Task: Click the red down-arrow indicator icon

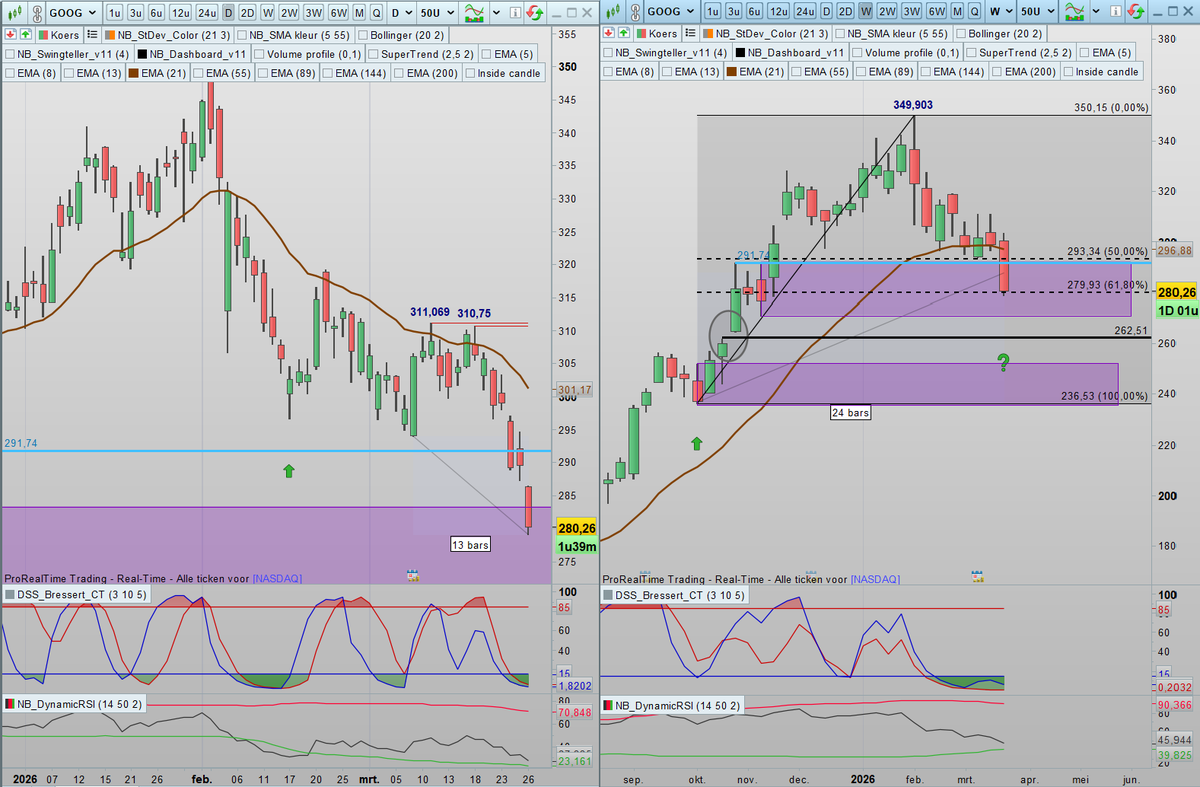Action: pos(10,35)
